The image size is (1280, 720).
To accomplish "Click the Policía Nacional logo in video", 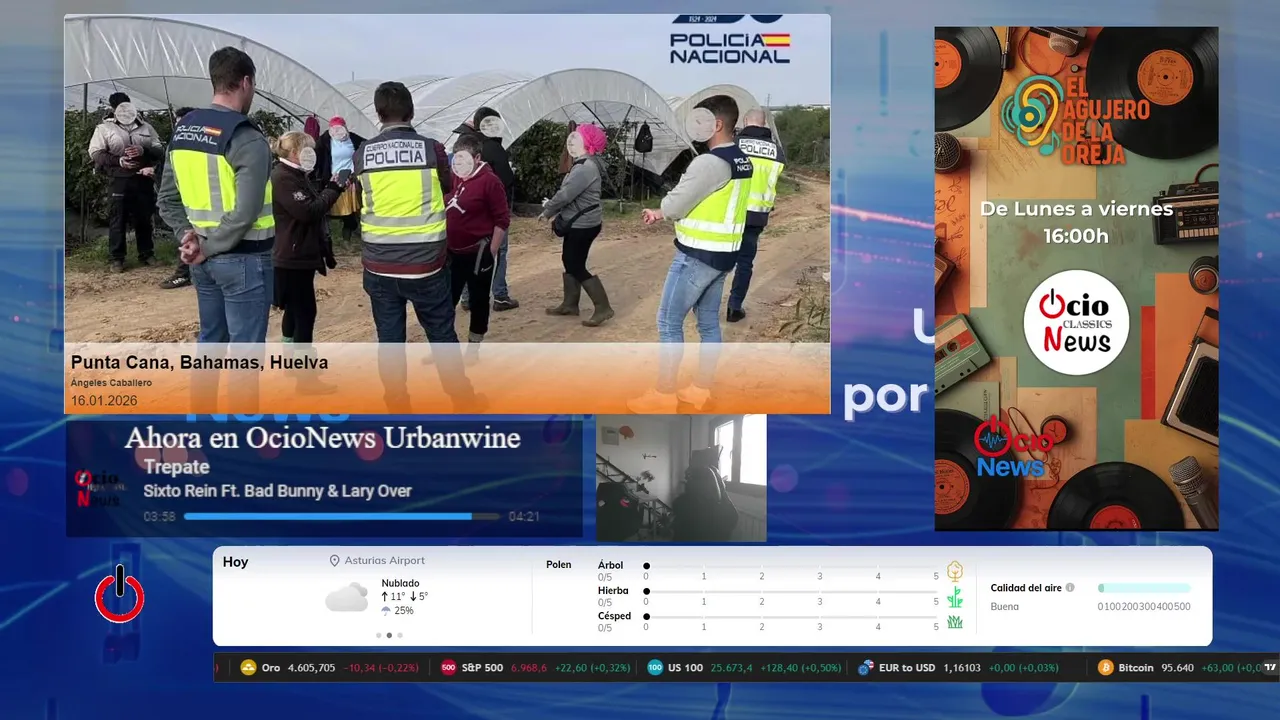I will tap(730, 39).
